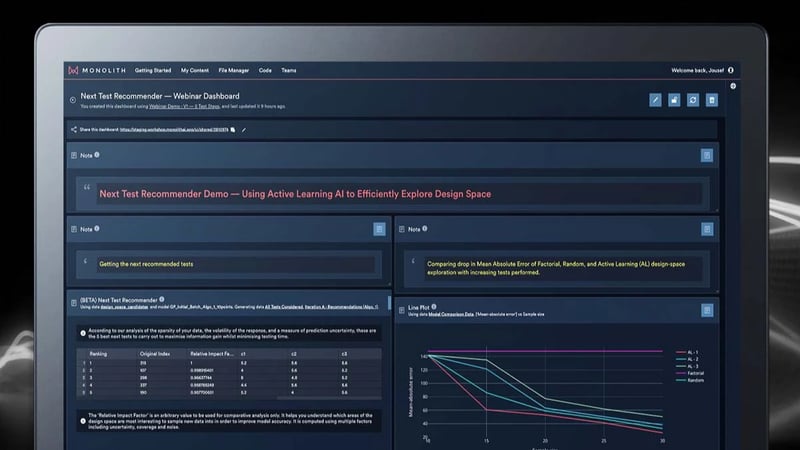Click the dashboard title 'Next Test Recommender — Webinar Dashboard'
Viewport: 800px width, 450px height.
click(x=160, y=96)
